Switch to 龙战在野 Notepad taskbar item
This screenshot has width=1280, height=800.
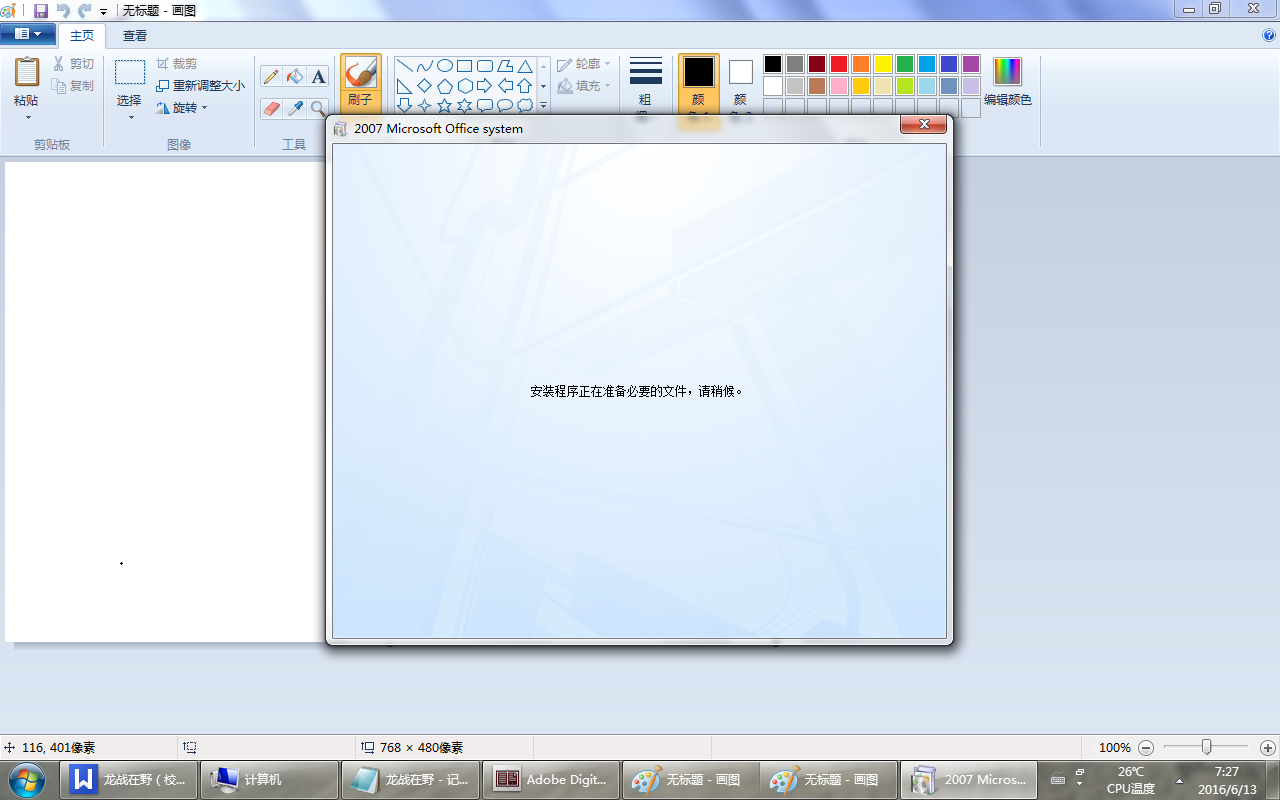coord(409,780)
